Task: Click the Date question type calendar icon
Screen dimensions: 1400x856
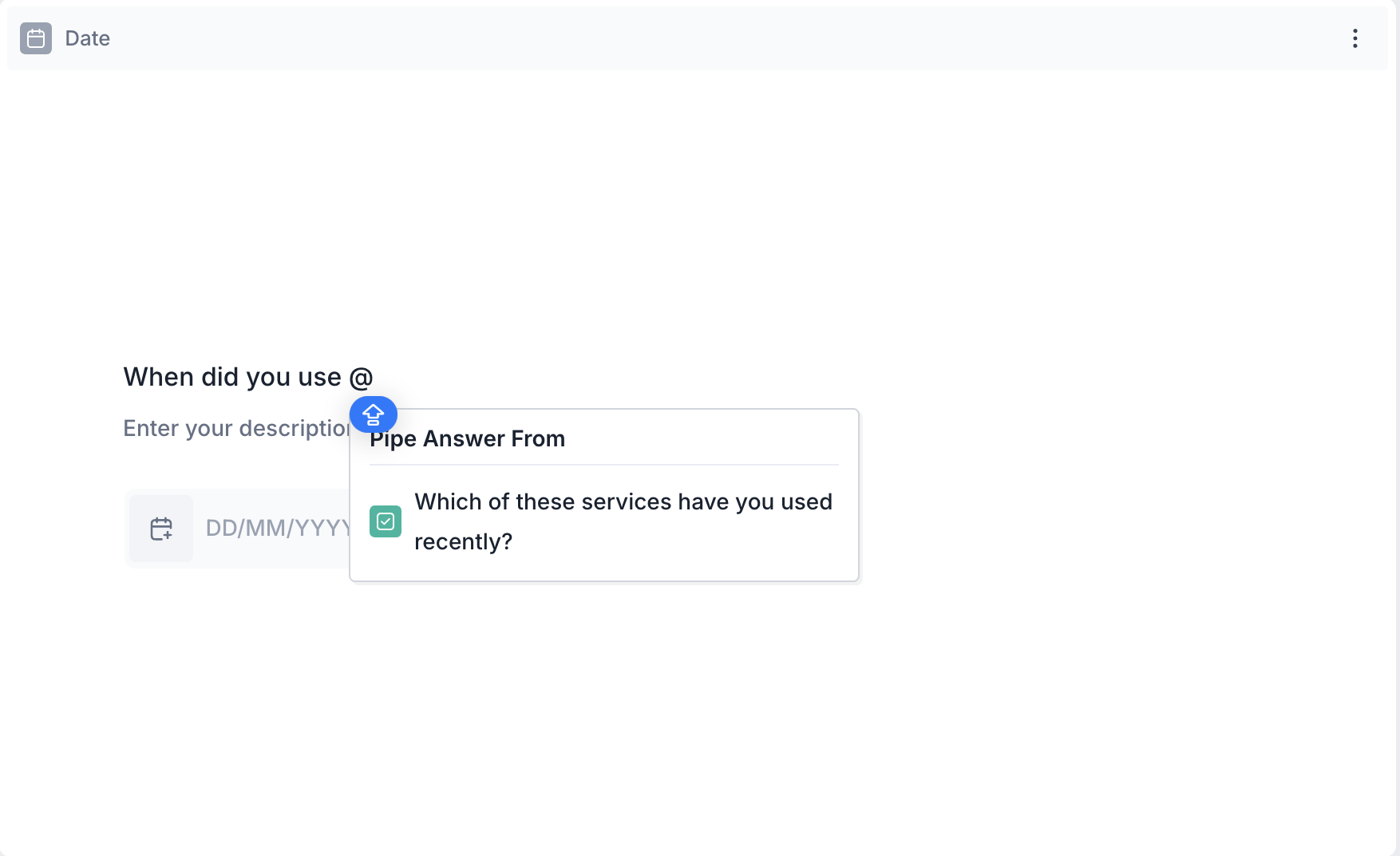Action: [36, 38]
